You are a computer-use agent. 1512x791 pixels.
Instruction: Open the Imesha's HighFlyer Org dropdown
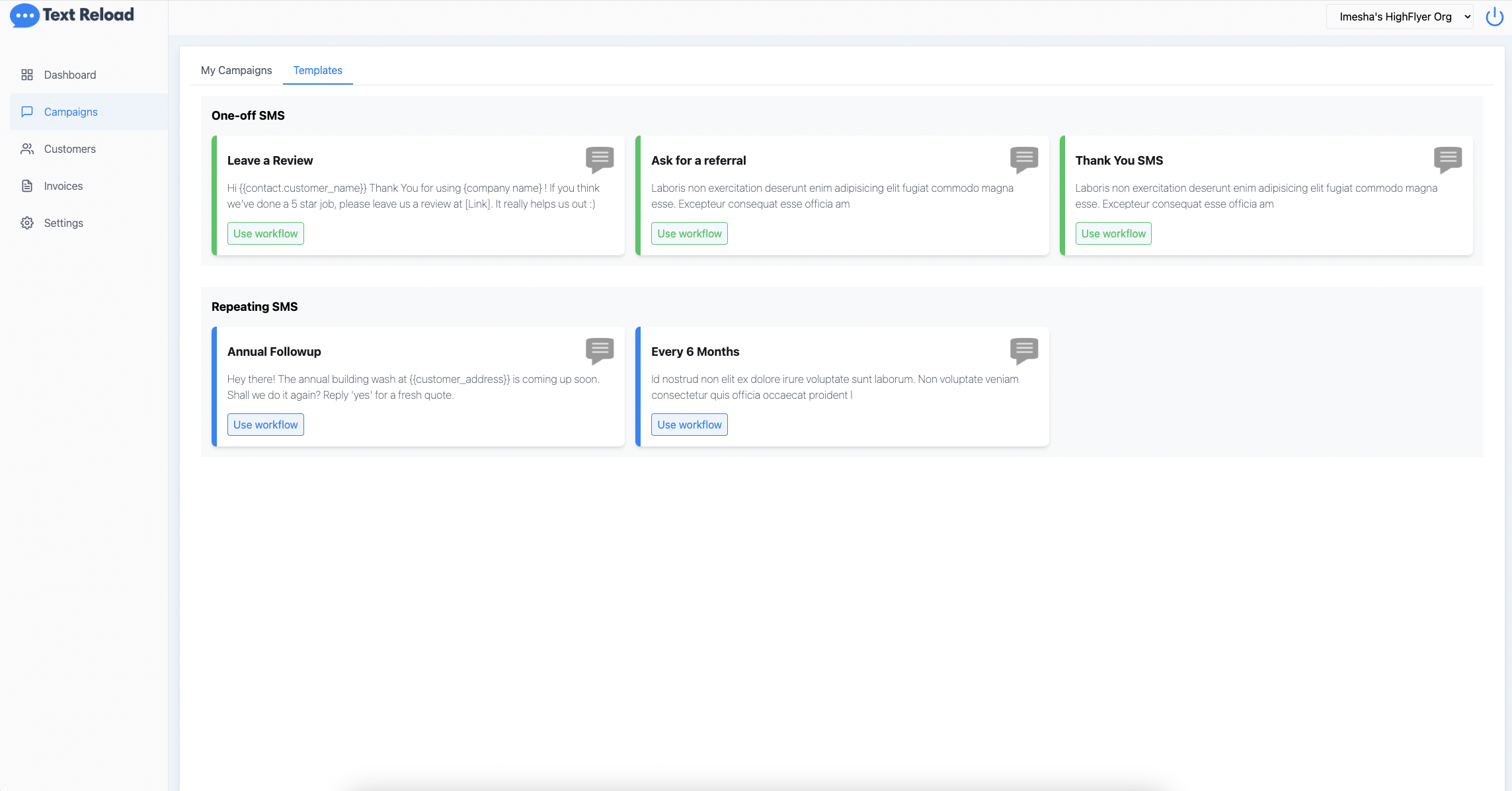tap(1399, 17)
